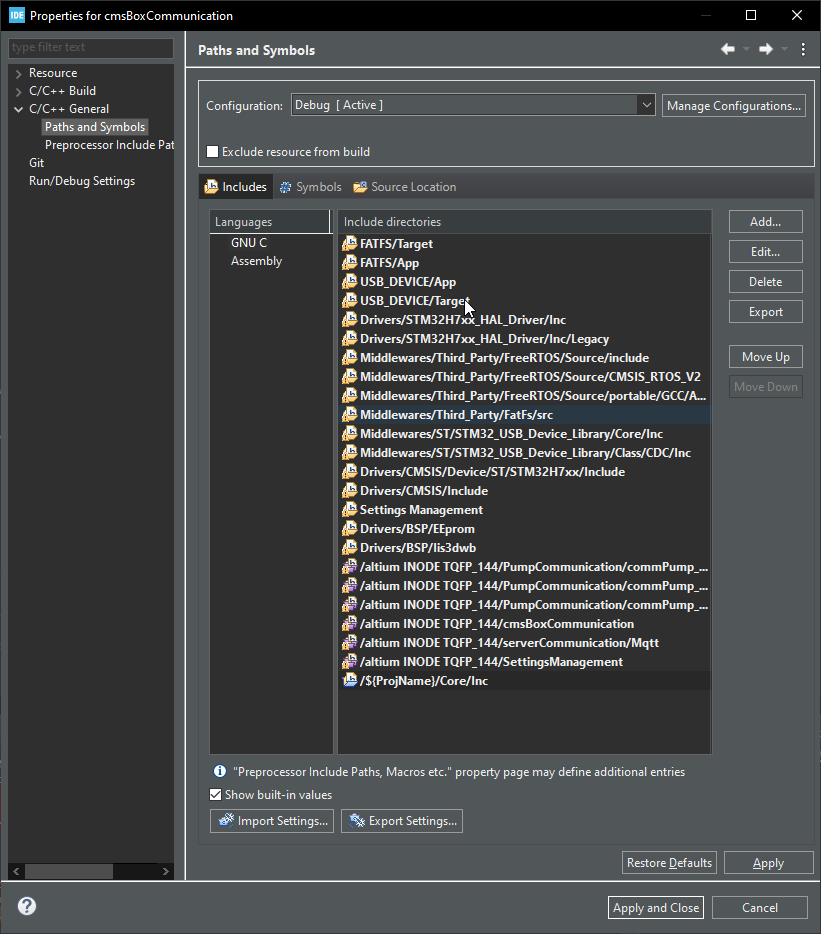Click the left panel horizontal scrollbar
The image size is (821, 934).
coord(69,871)
